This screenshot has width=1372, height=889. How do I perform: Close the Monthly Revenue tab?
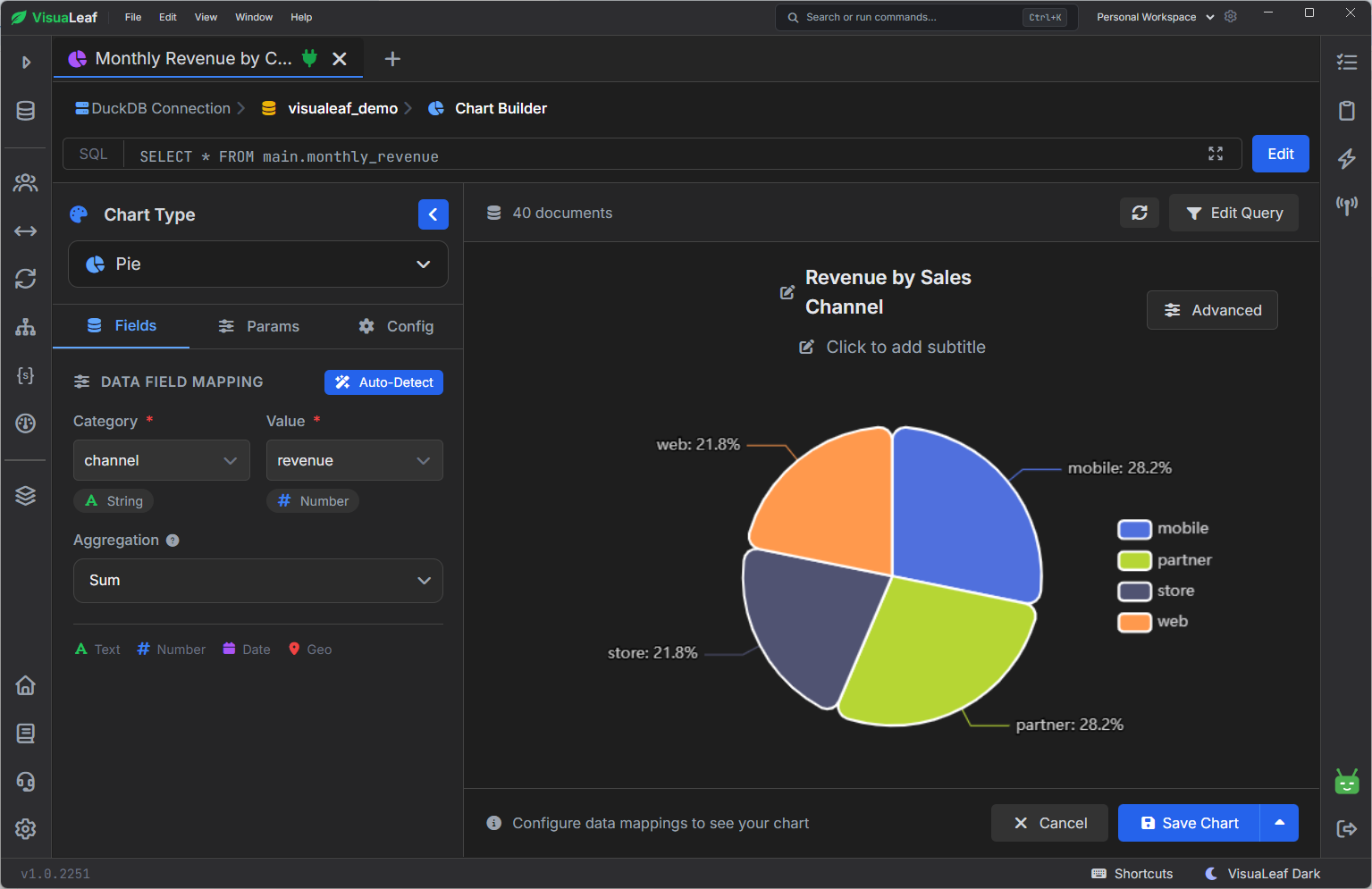pyautogui.click(x=340, y=59)
